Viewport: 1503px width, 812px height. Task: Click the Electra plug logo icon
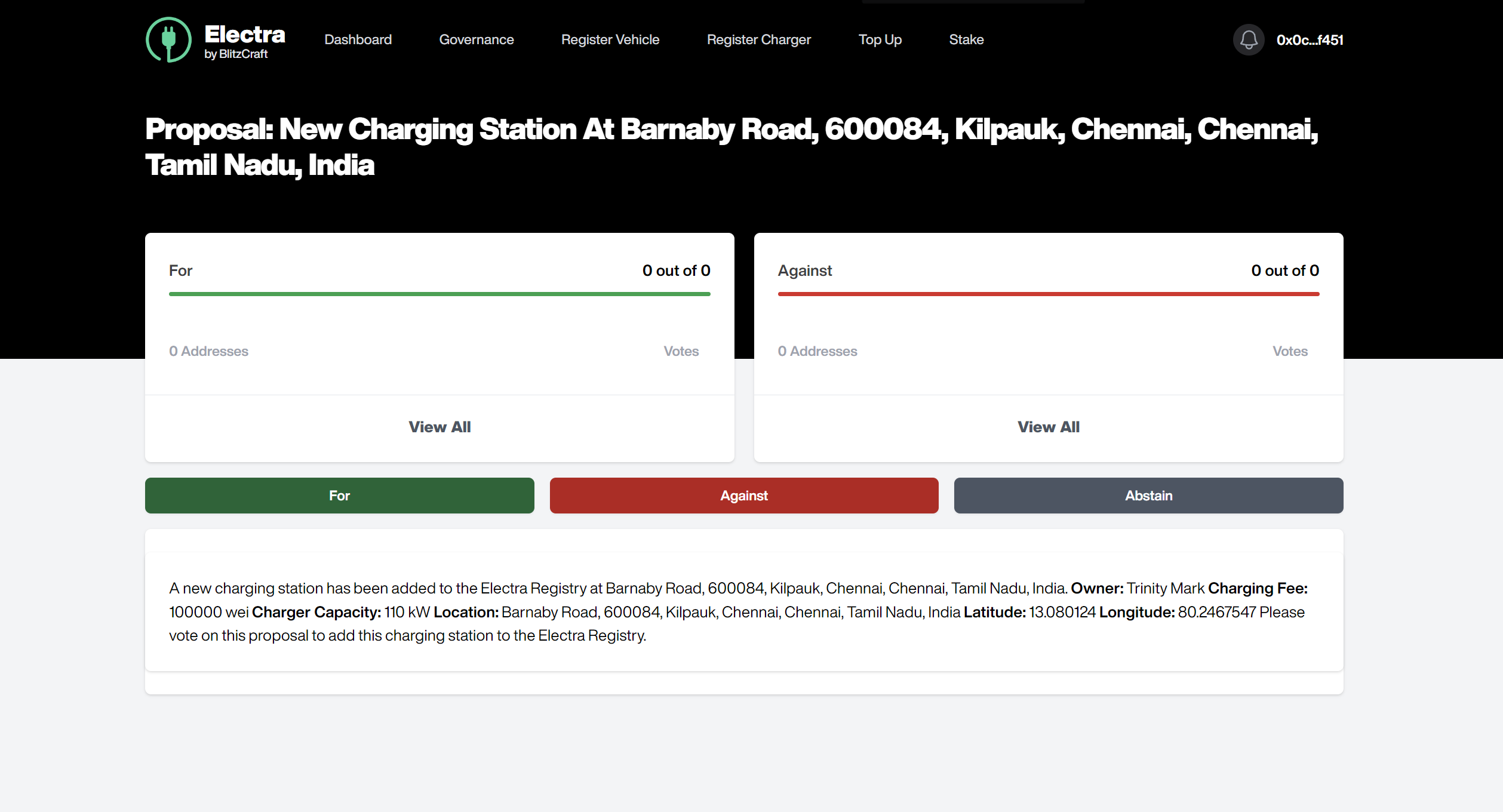[x=168, y=39]
